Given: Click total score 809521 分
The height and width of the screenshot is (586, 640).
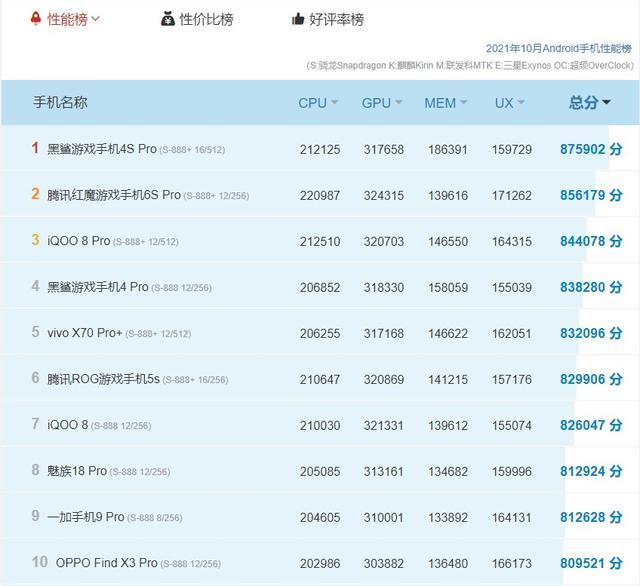Looking at the screenshot, I should 591,563.
